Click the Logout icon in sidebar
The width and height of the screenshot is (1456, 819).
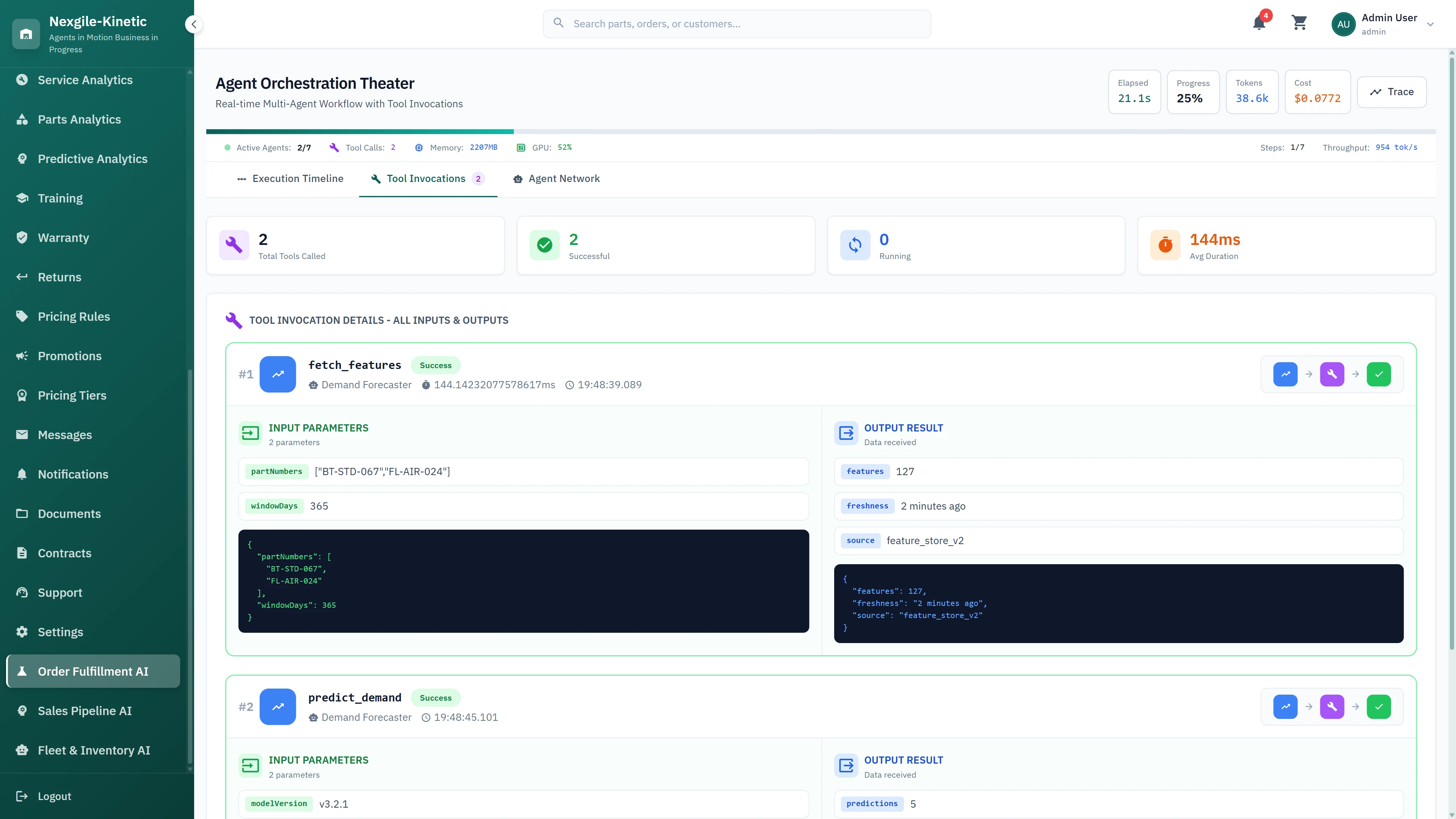click(23, 796)
